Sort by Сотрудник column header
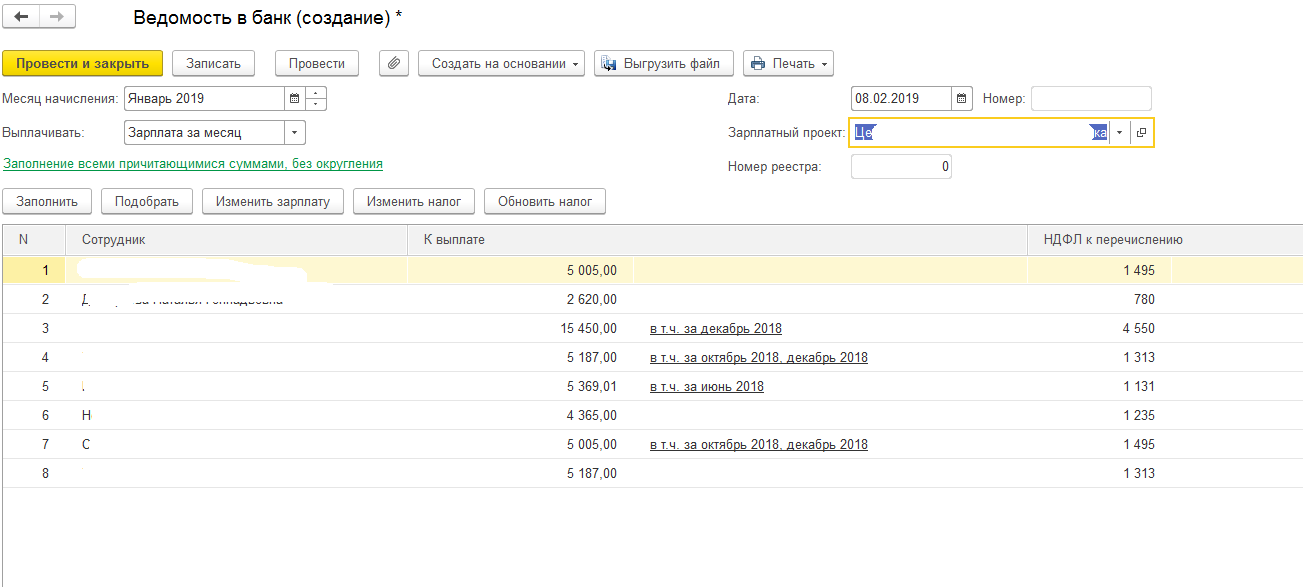Screen dimensions: 1303x587 click(x=237, y=240)
